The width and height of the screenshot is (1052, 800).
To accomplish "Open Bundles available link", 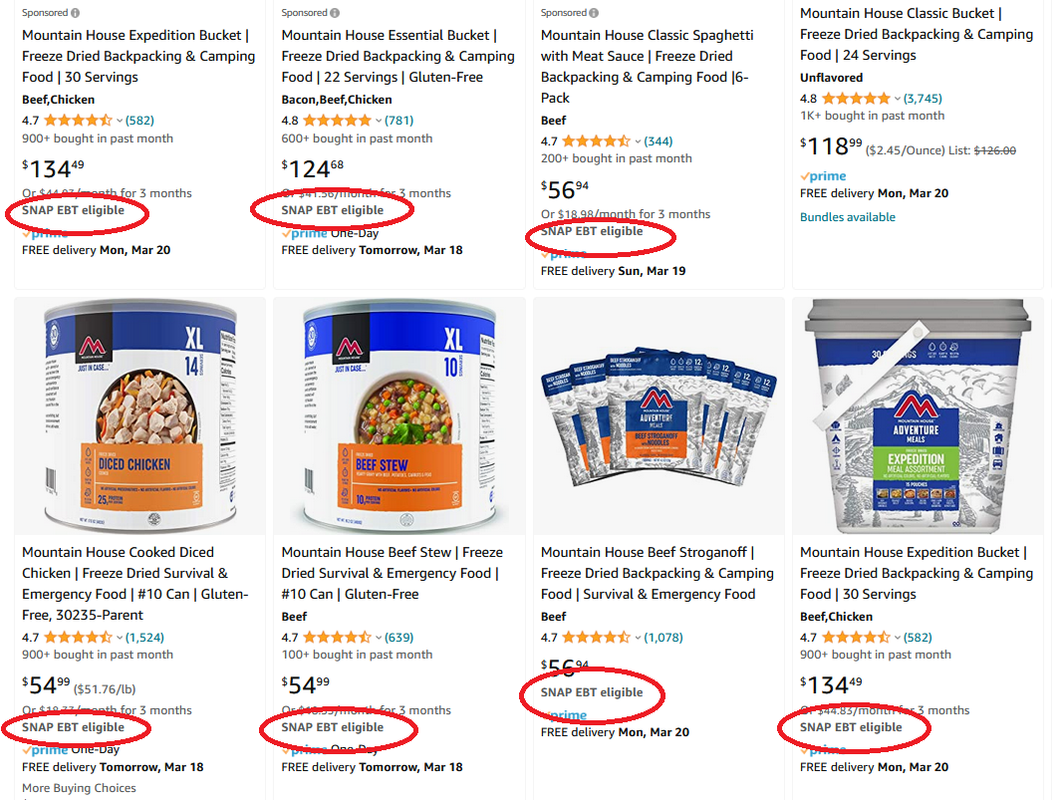I will tap(847, 217).
